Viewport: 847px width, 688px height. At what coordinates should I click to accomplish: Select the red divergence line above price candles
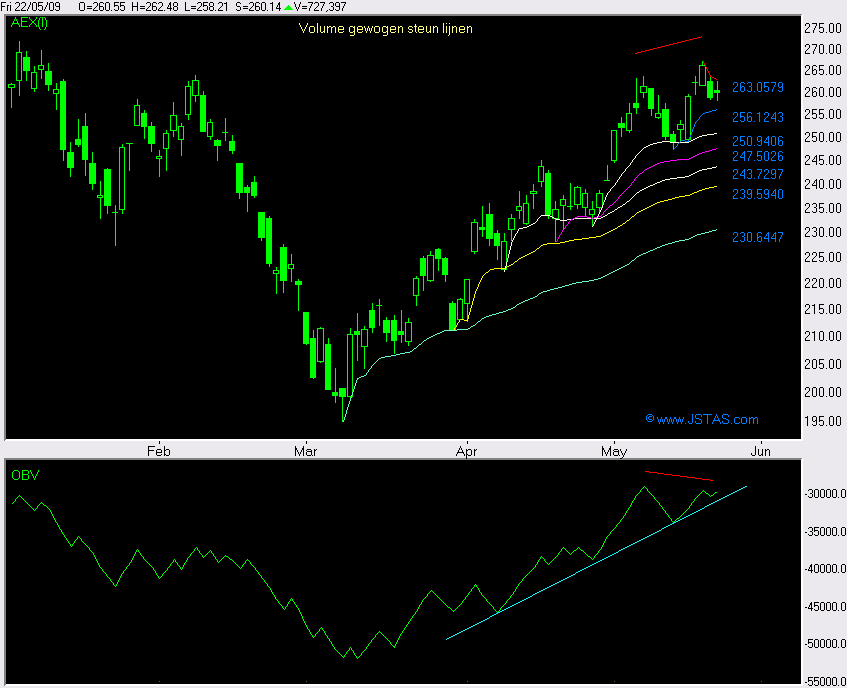[668, 45]
